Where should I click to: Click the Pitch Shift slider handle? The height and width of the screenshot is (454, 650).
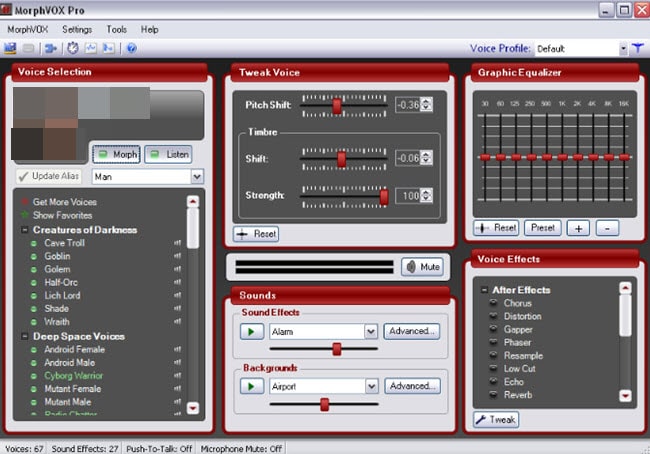coord(337,106)
